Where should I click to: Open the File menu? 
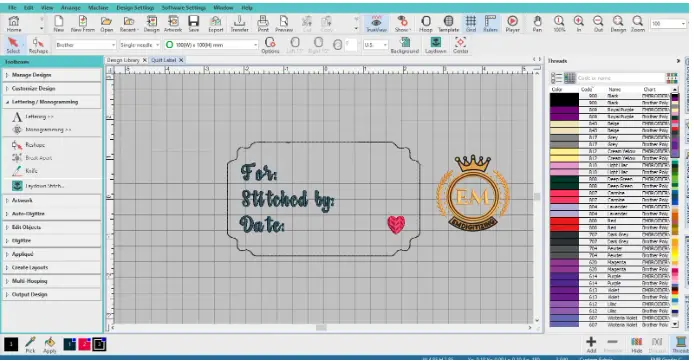[12, 8]
